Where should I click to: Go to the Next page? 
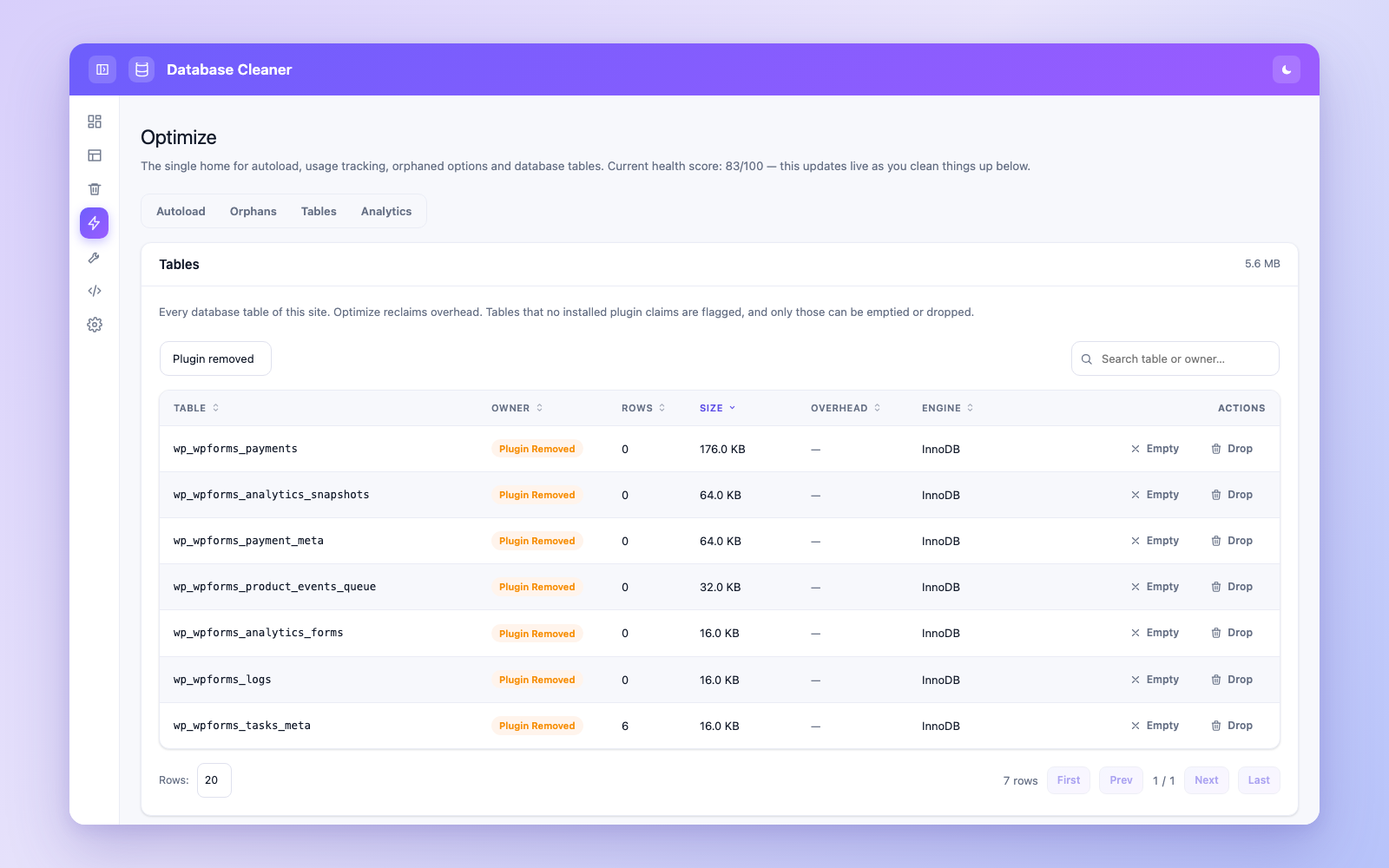click(x=1207, y=780)
